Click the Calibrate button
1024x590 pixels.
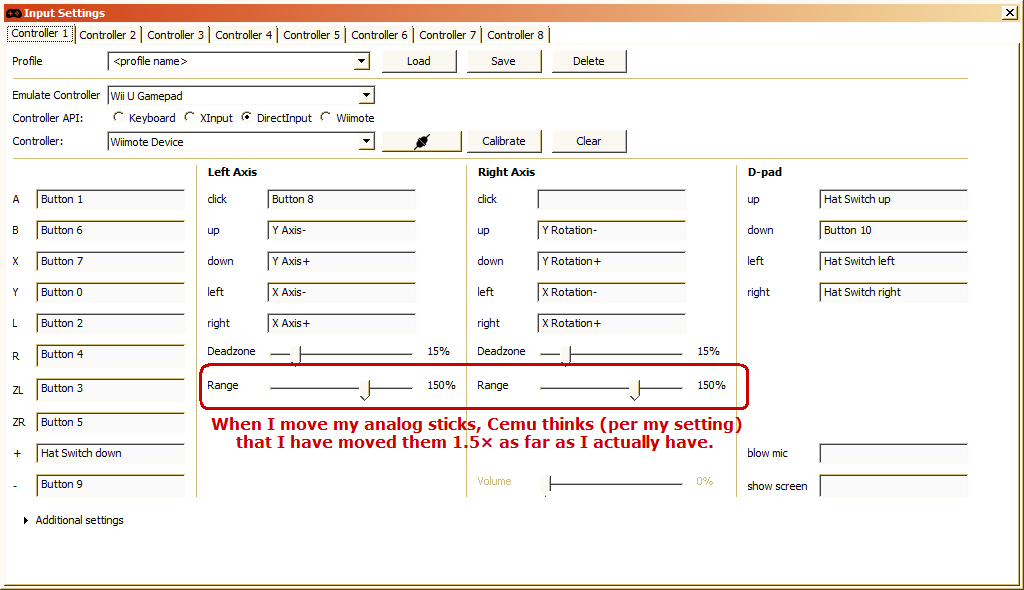click(504, 141)
